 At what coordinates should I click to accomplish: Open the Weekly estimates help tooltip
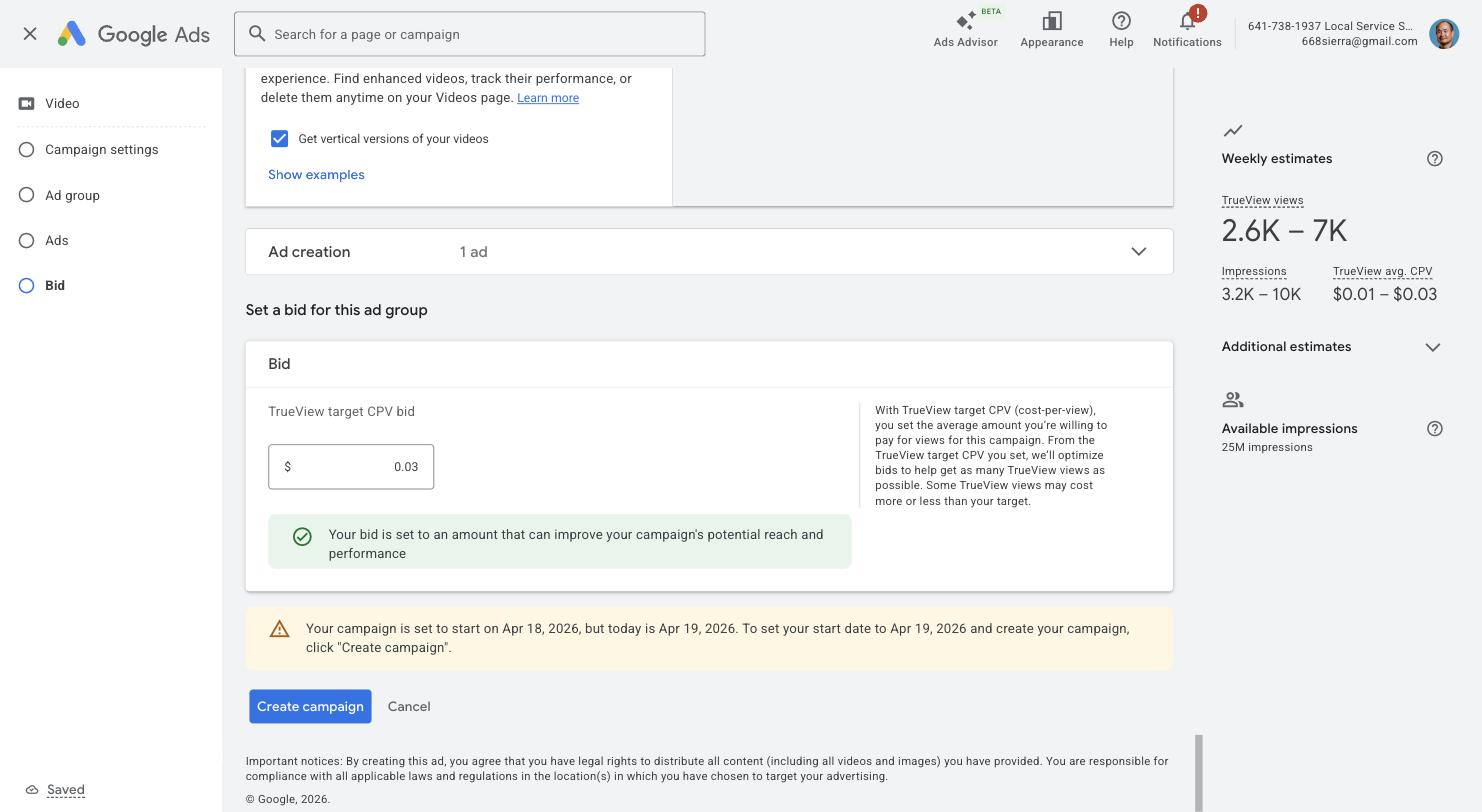tap(1434, 158)
